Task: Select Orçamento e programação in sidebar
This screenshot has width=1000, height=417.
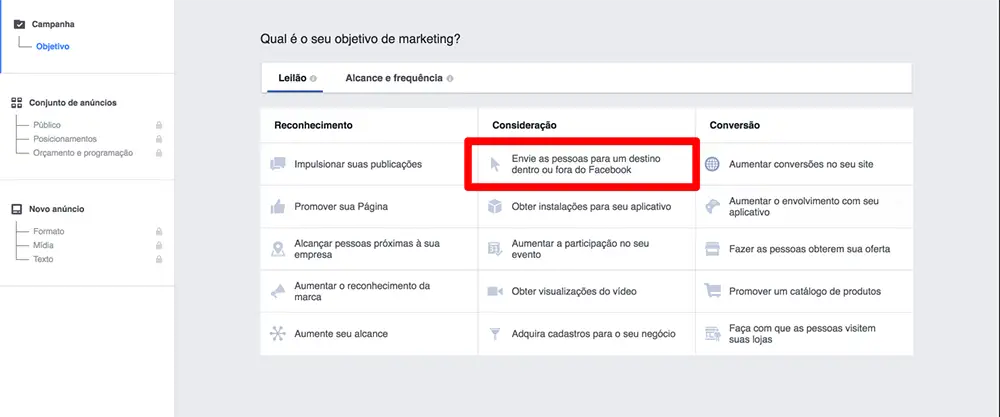Action: (83, 153)
